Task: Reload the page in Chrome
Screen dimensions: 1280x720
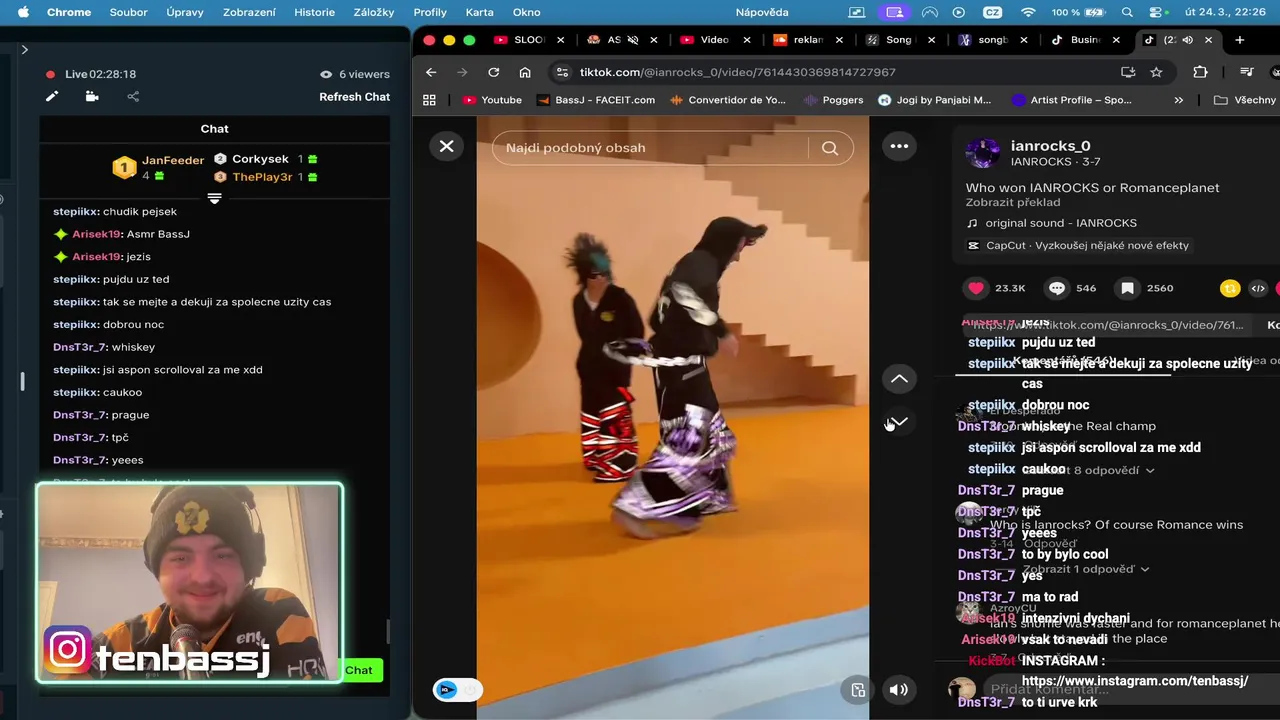Action: [x=493, y=72]
